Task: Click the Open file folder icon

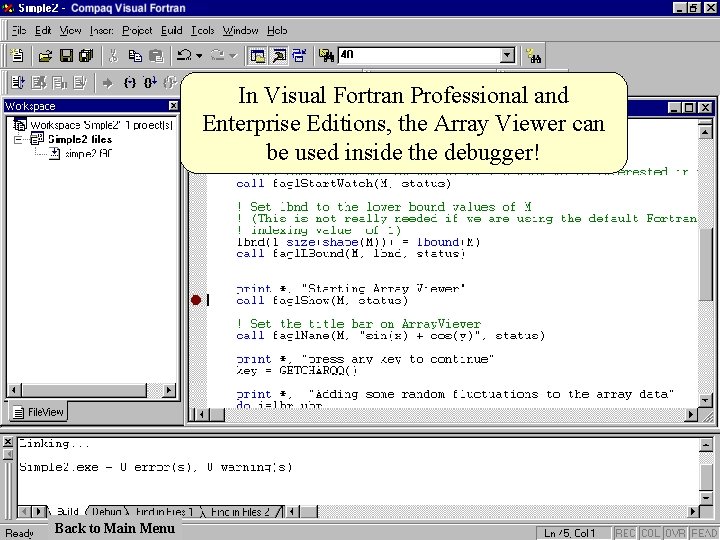Action: pyautogui.click(x=45, y=56)
